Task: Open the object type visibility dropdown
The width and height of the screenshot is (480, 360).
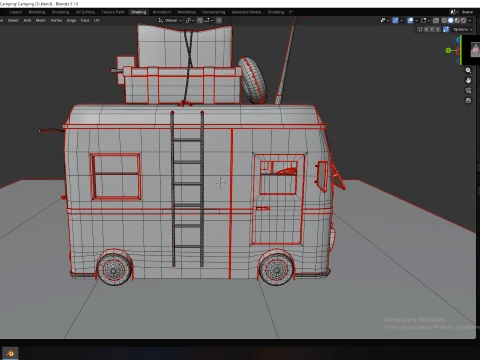Action: click(385, 20)
